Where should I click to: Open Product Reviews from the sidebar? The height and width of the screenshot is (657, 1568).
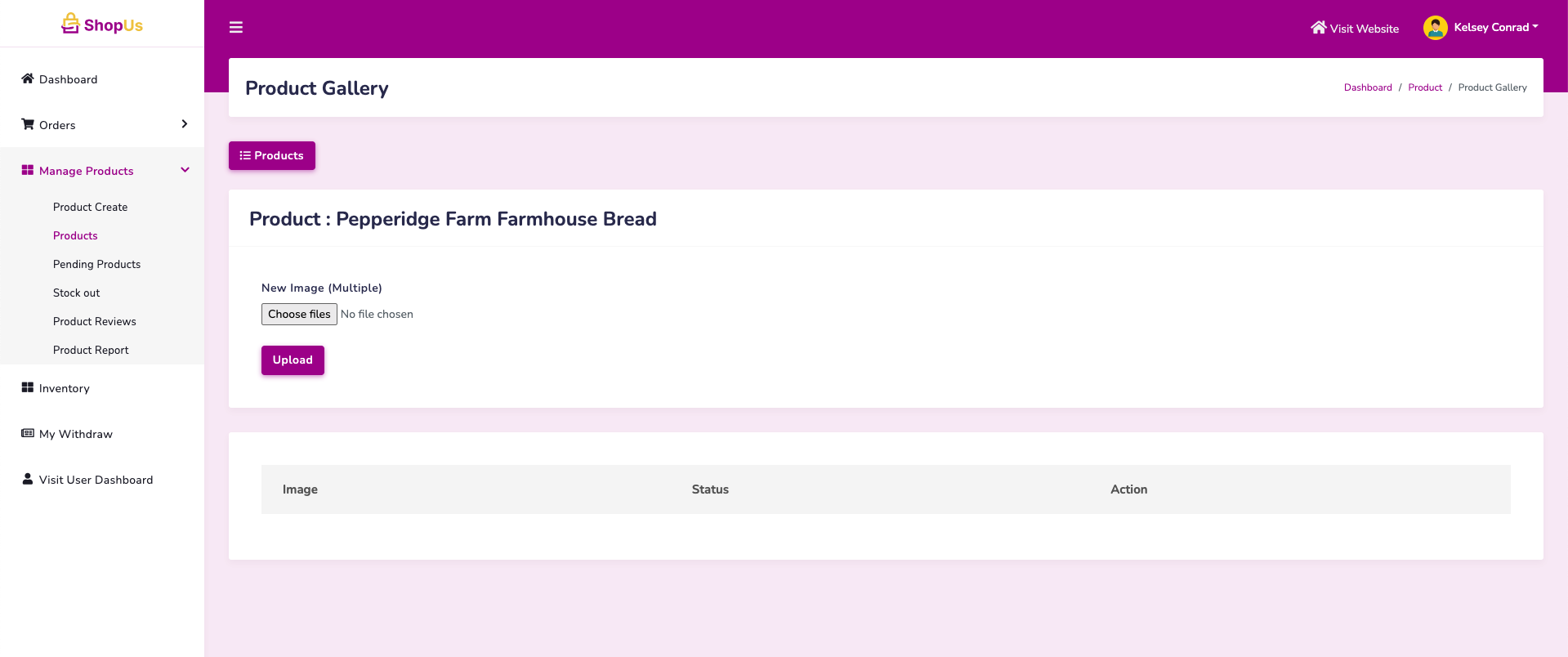[94, 321]
